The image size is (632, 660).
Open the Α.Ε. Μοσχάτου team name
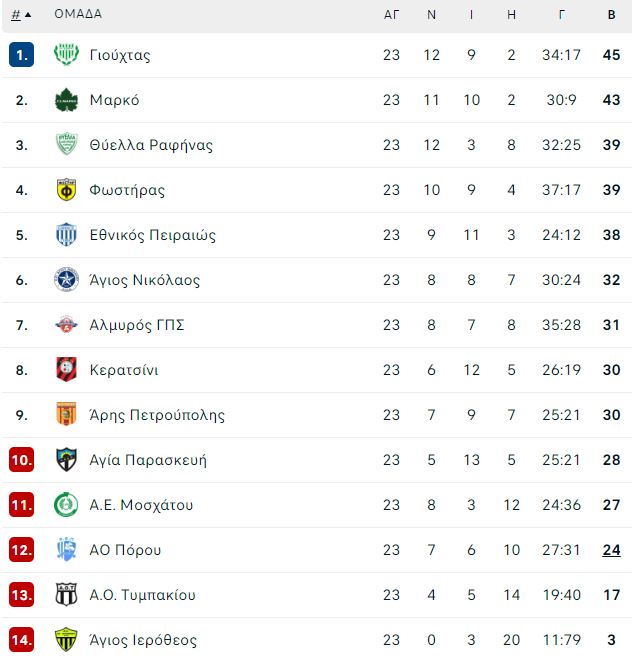pyautogui.click(x=141, y=505)
